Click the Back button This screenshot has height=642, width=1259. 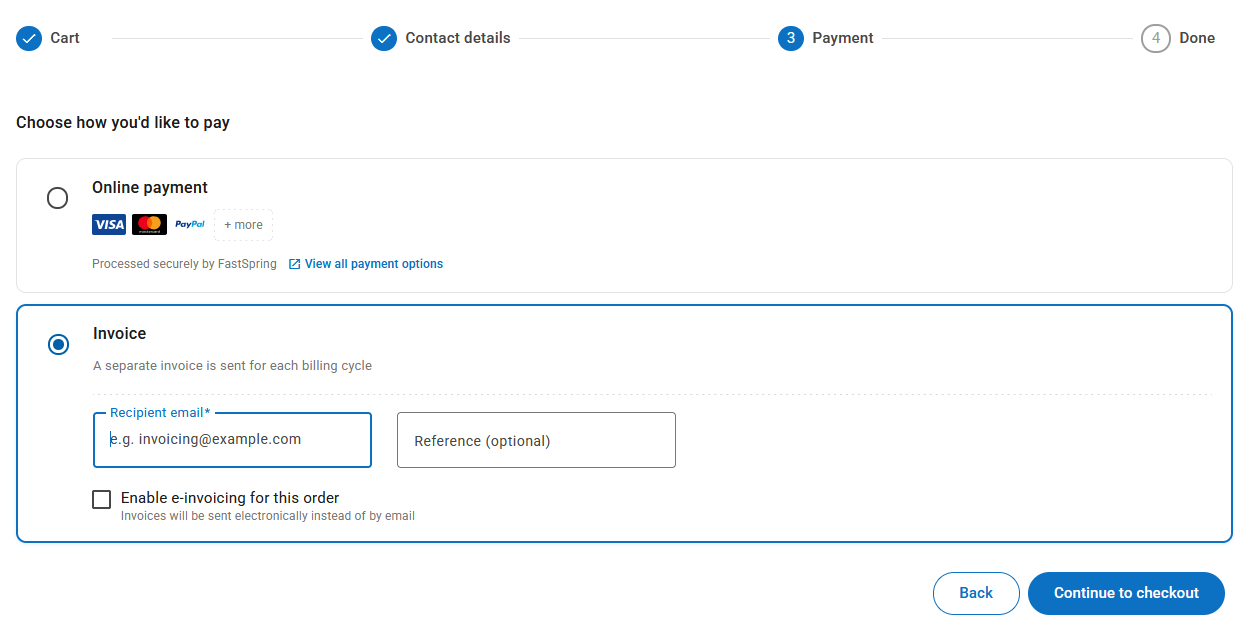(976, 593)
